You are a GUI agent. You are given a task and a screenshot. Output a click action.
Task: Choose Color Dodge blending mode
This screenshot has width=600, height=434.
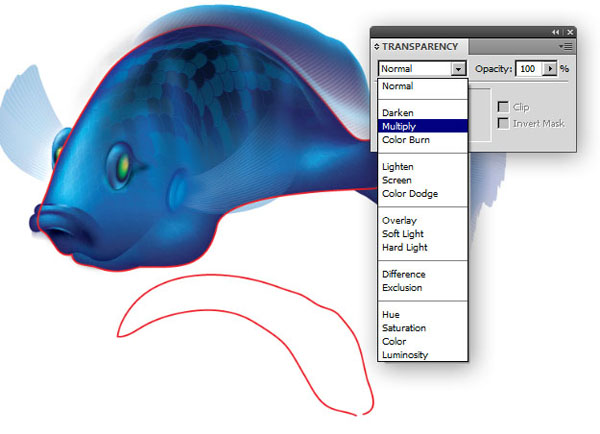423,194
